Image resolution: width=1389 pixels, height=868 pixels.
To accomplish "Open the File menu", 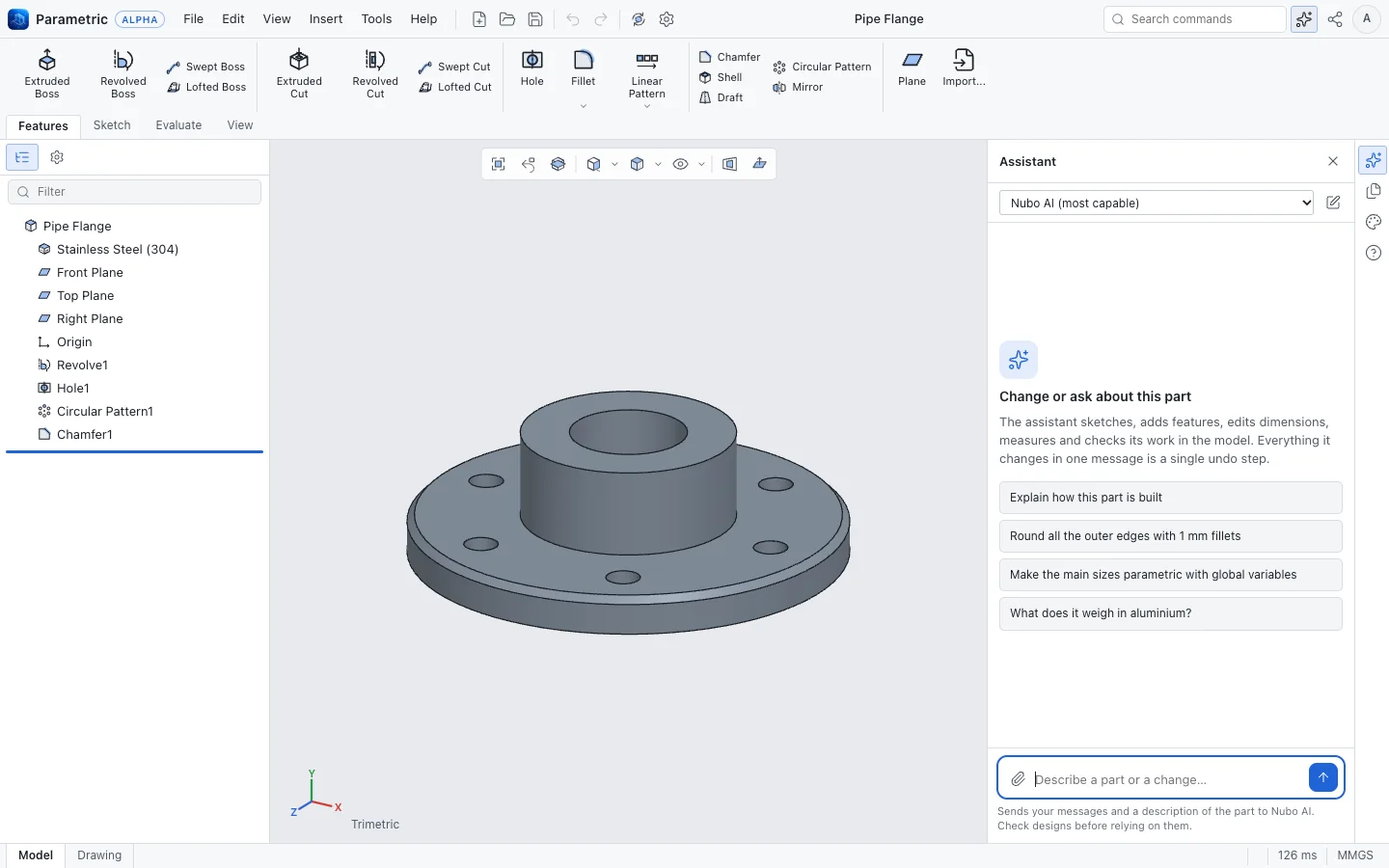I will [193, 19].
